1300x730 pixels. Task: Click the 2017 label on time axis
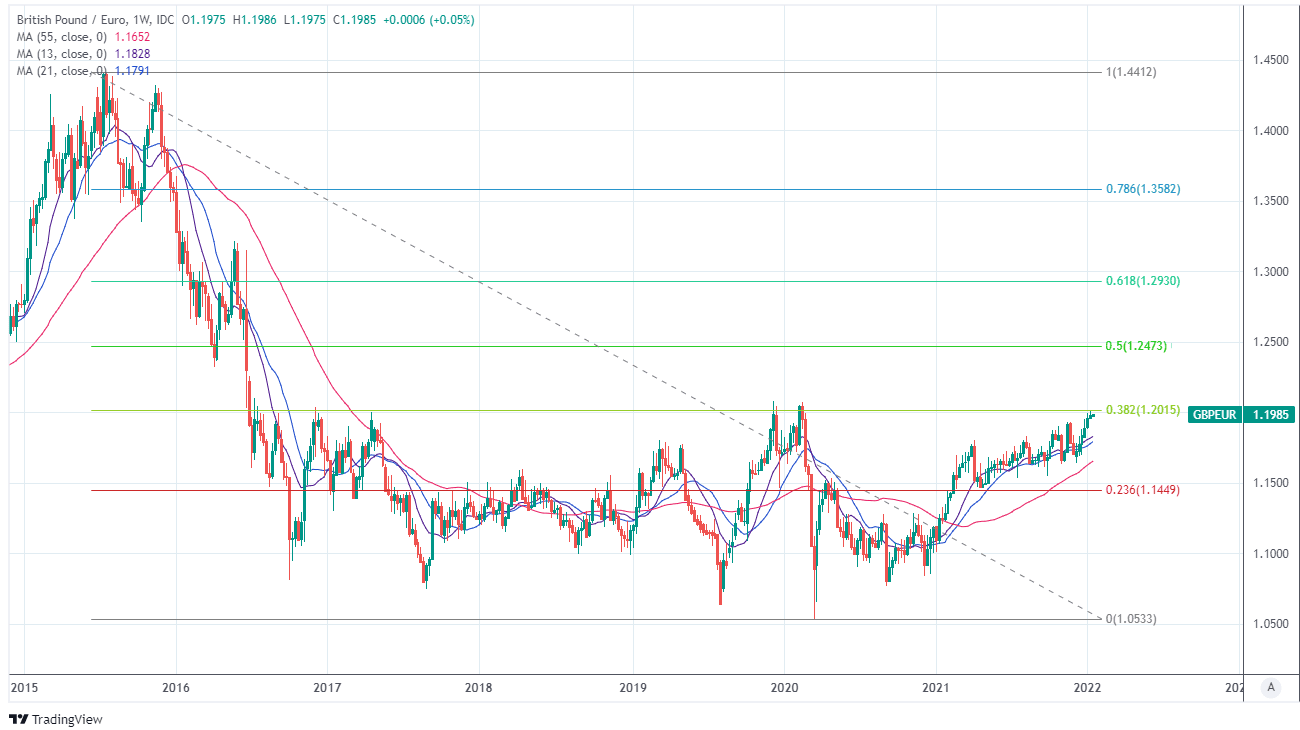(x=327, y=688)
